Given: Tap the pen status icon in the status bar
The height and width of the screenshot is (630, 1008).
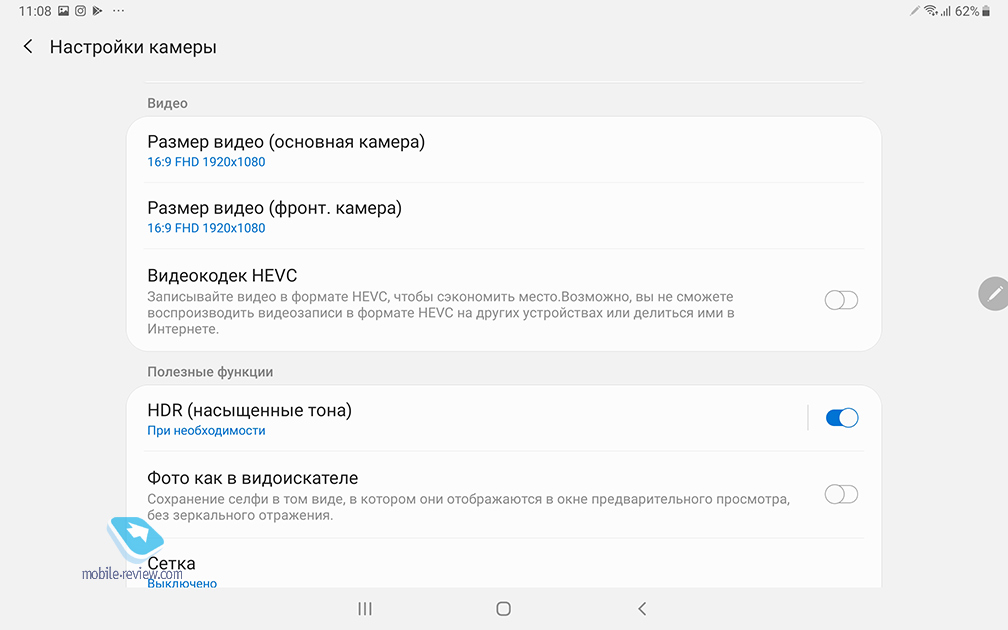Looking at the screenshot, I should (915, 11).
